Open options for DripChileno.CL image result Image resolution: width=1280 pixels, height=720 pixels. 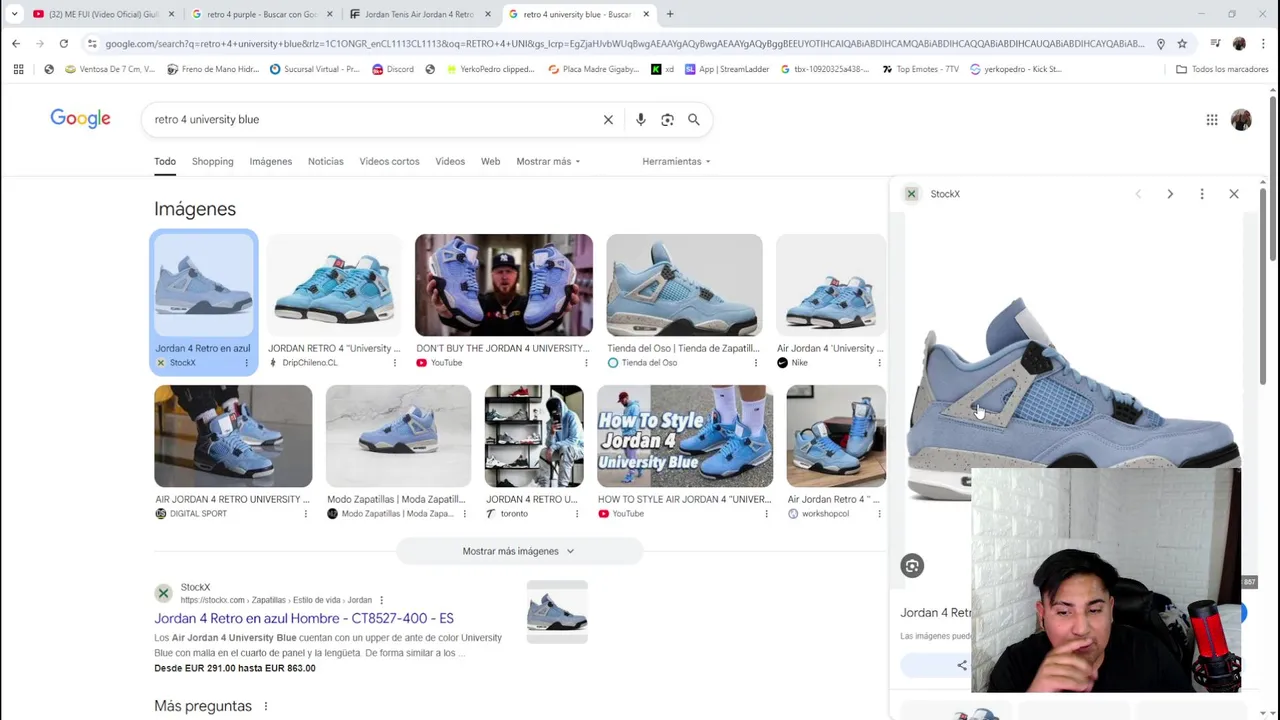(x=395, y=363)
